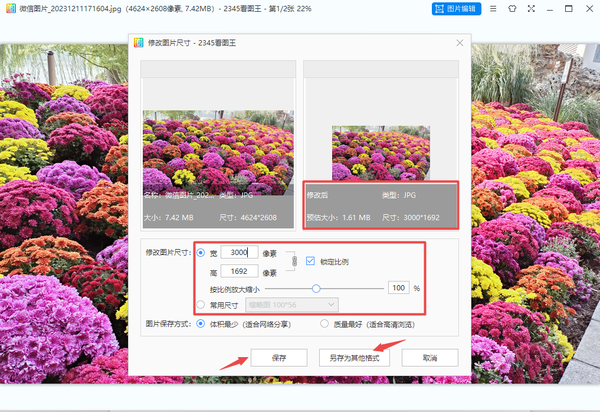Click the scale percentage slider handle
Image resolution: width=600 pixels, height=412 pixels.
click(x=316, y=288)
